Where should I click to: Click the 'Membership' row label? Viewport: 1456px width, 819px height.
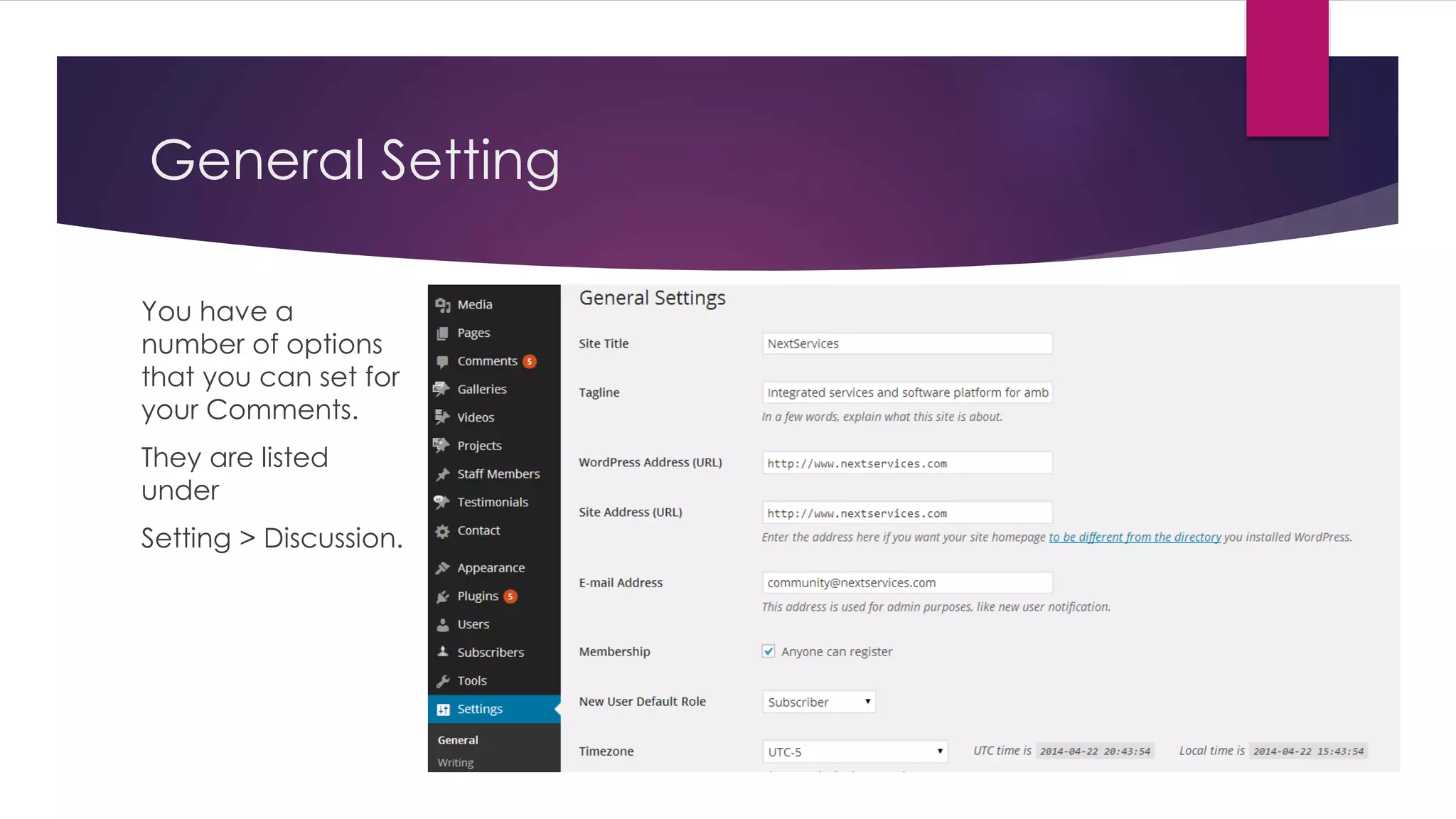tap(614, 652)
